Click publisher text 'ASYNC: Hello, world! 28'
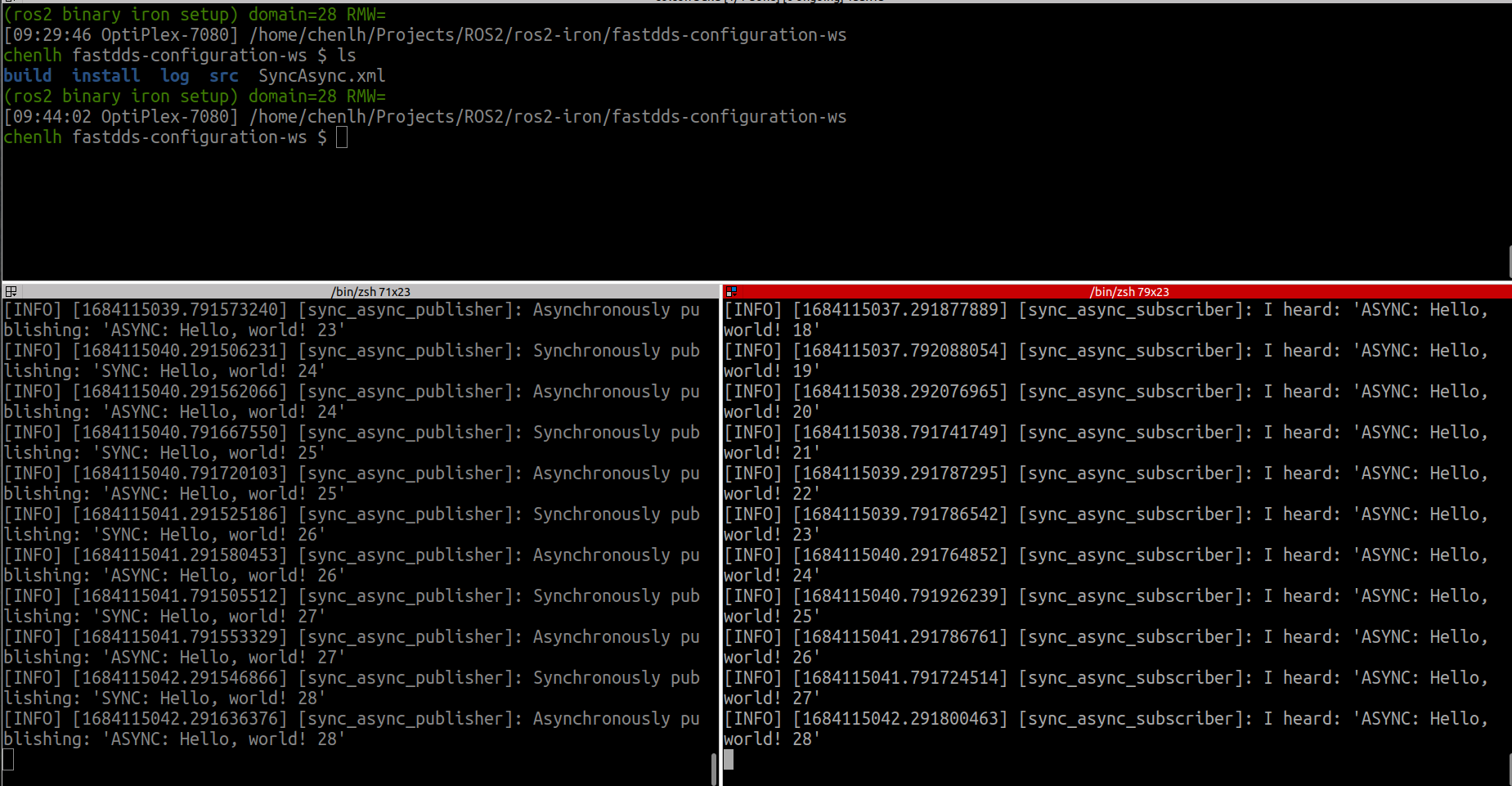This screenshot has height=786, width=1512. pos(224,739)
